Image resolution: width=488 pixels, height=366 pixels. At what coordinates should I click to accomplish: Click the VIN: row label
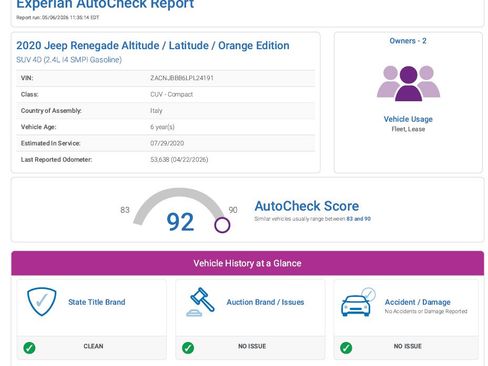[x=27, y=78]
